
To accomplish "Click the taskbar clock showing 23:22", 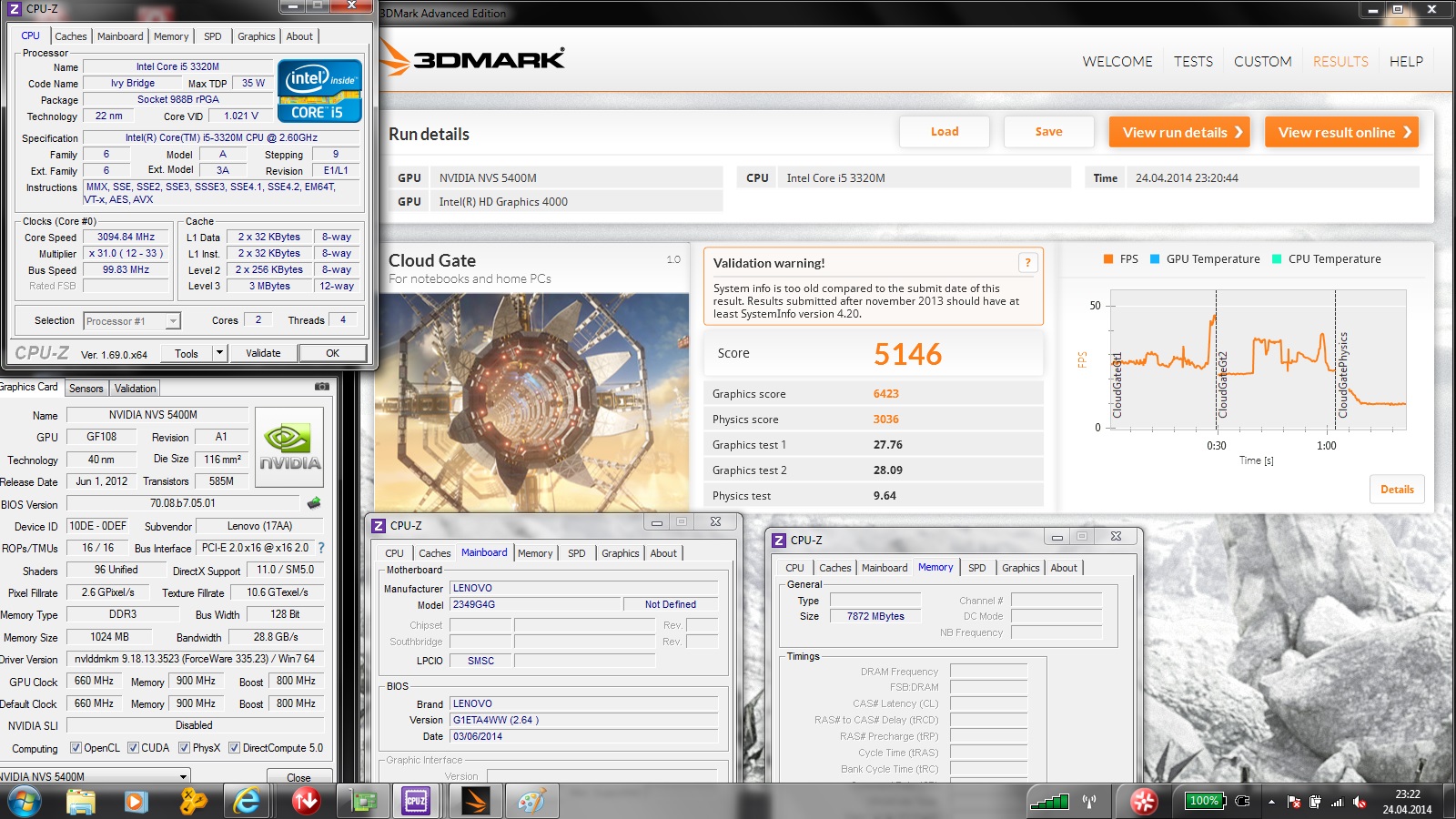I will point(1407,802).
